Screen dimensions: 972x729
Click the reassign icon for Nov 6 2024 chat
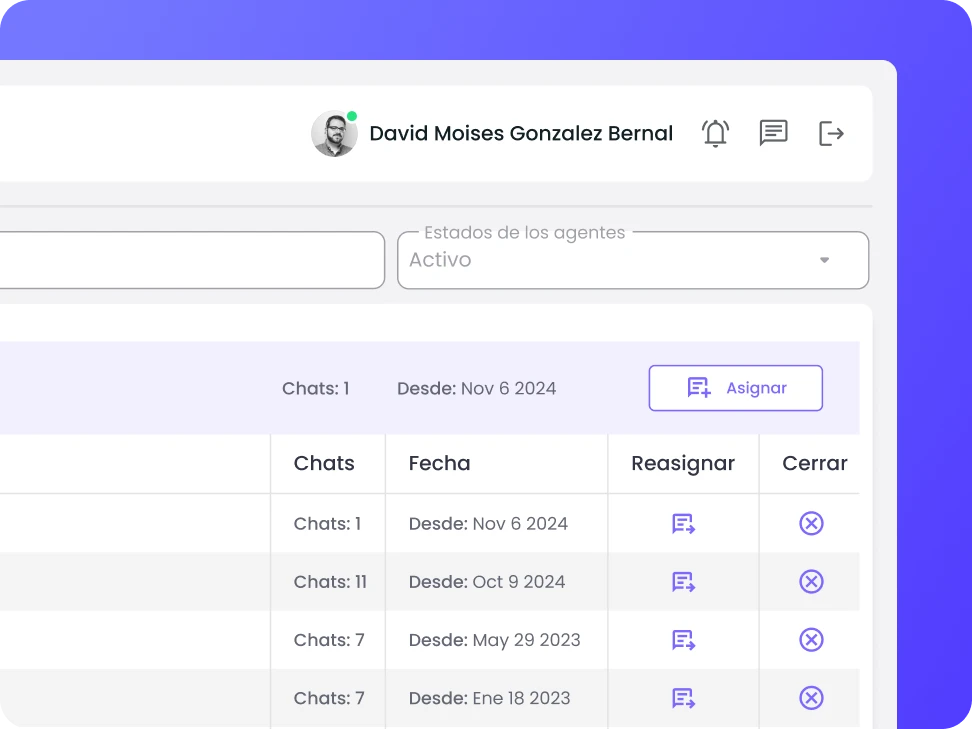click(683, 523)
